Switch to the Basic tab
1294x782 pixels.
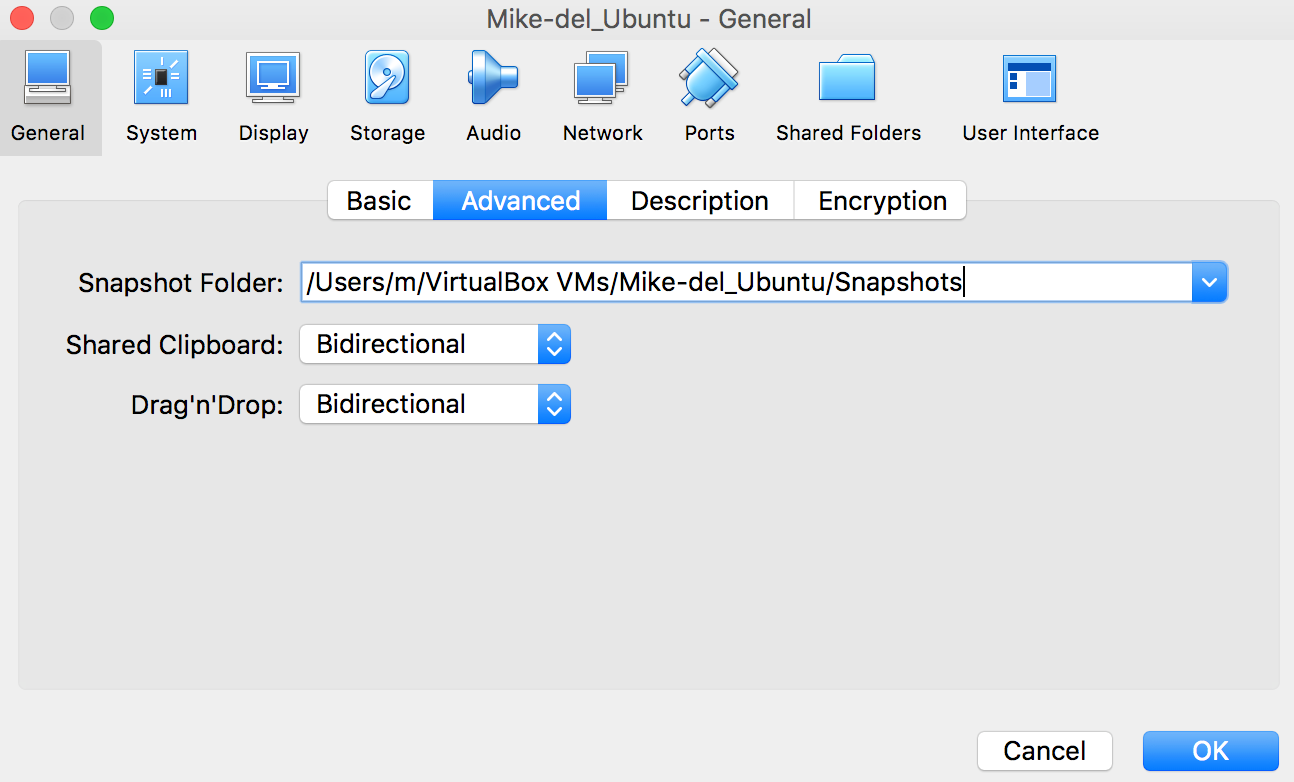pos(380,200)
